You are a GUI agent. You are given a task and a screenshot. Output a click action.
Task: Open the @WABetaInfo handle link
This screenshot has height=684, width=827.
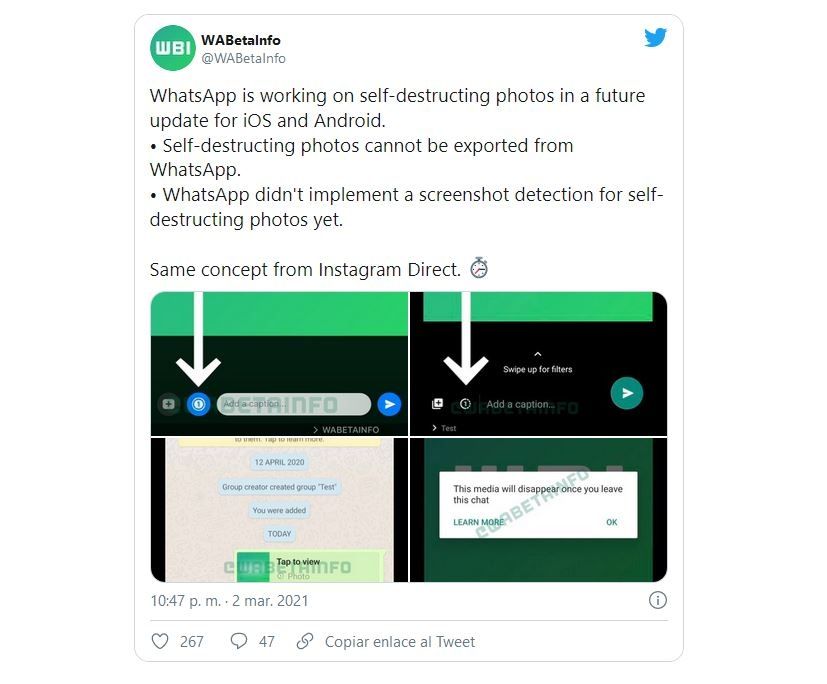(243, 59)
